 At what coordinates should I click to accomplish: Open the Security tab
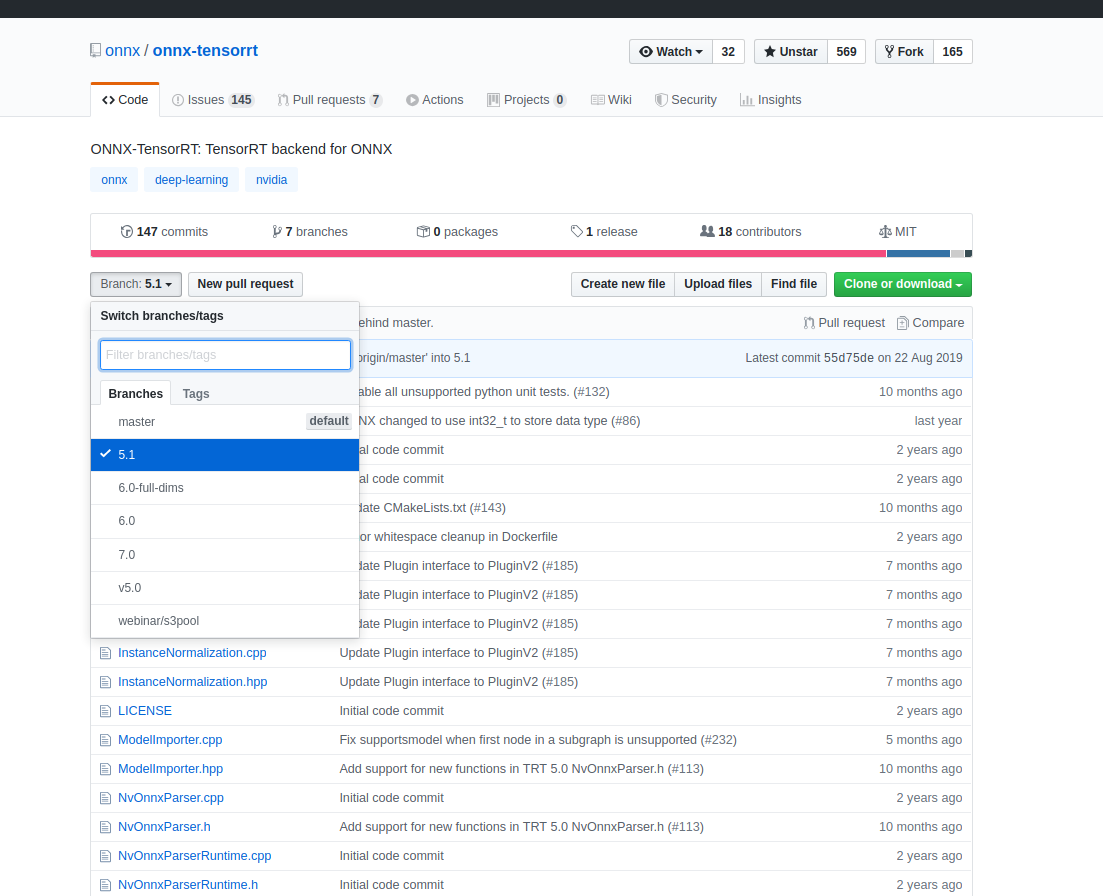(x=685, y=99)
